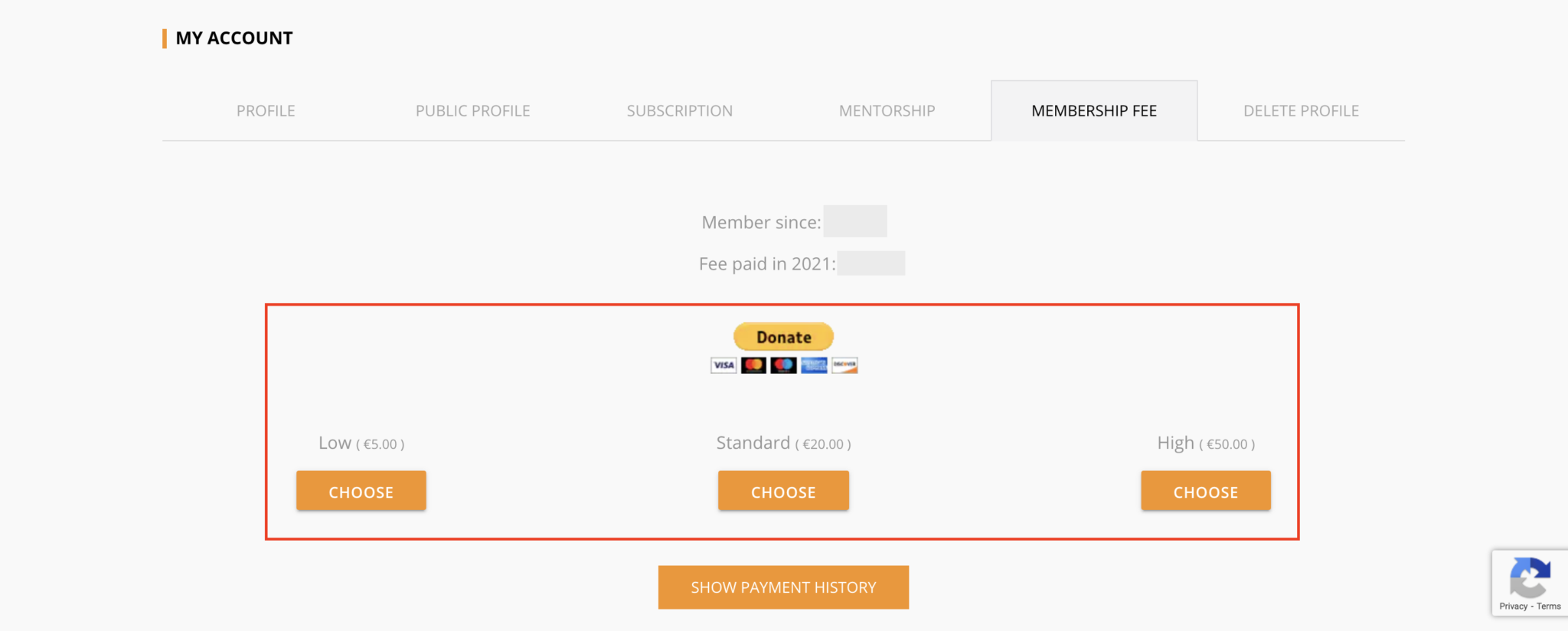Click the reCAPTCHA logo badge
The width and height of the screenshot is (1568, 631).
[1530, 577]
